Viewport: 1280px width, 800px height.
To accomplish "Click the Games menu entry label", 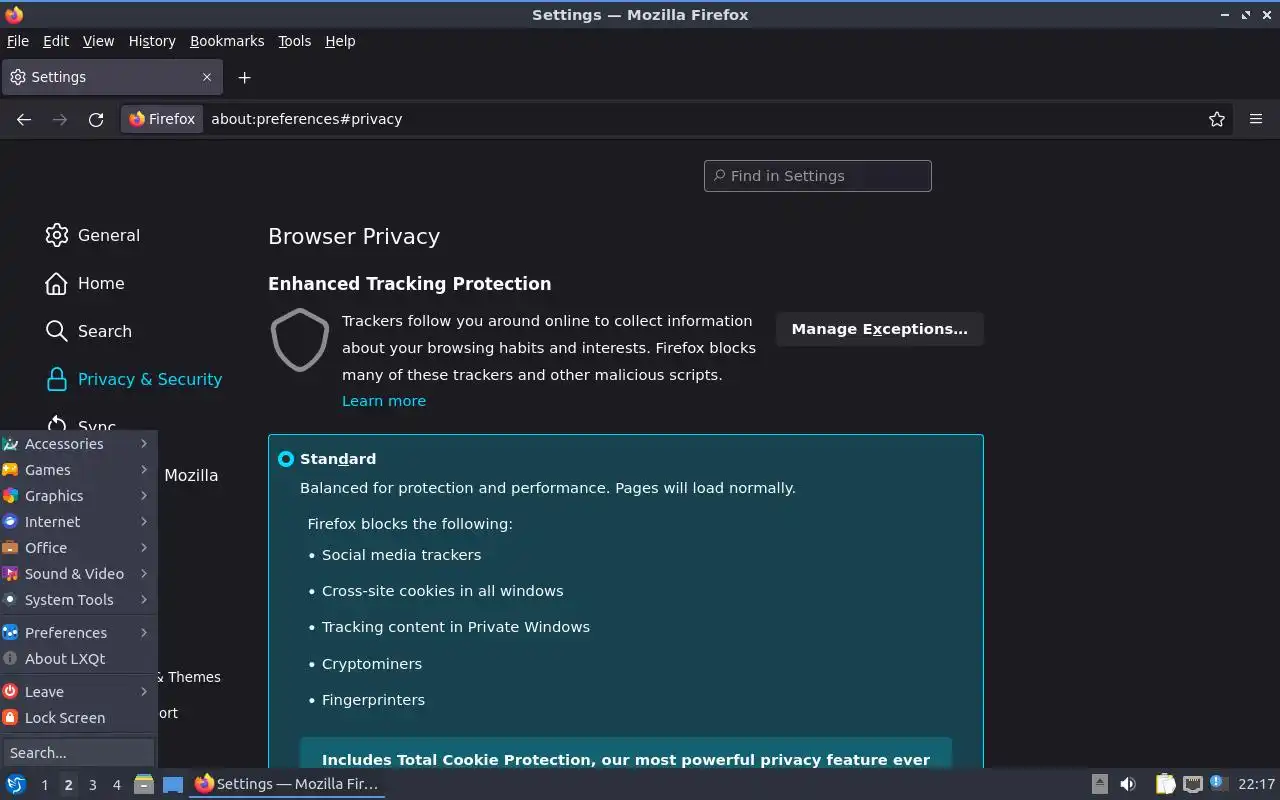I will 48,470.
